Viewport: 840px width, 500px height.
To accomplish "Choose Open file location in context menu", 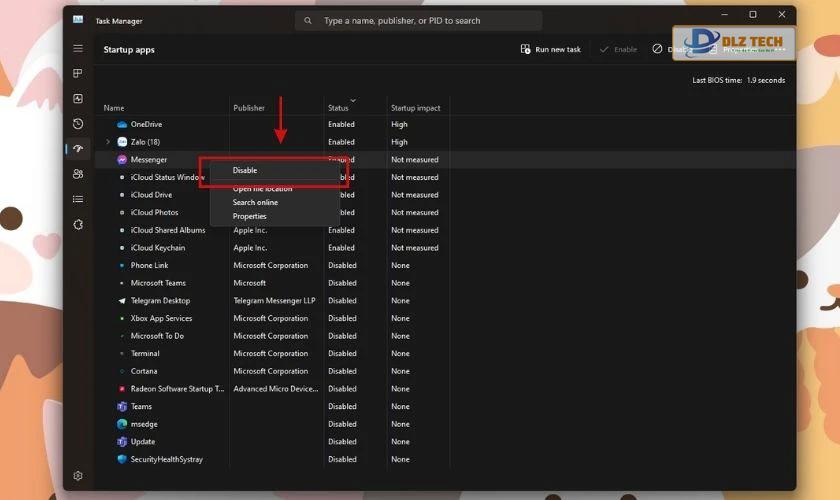I will [x=275, y=189].
